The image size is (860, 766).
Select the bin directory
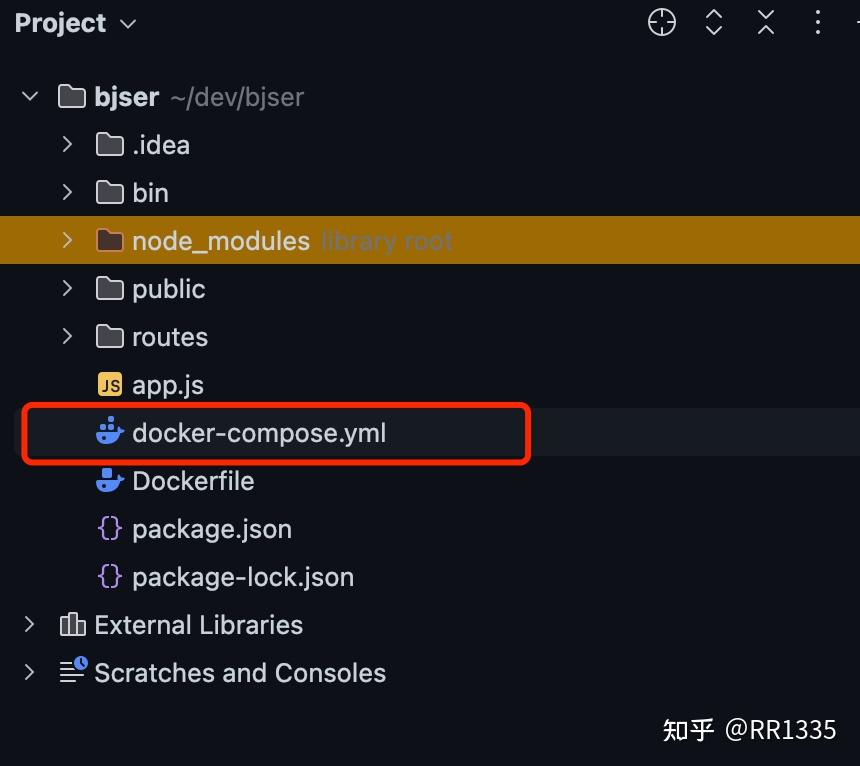(x=151, y=192)
